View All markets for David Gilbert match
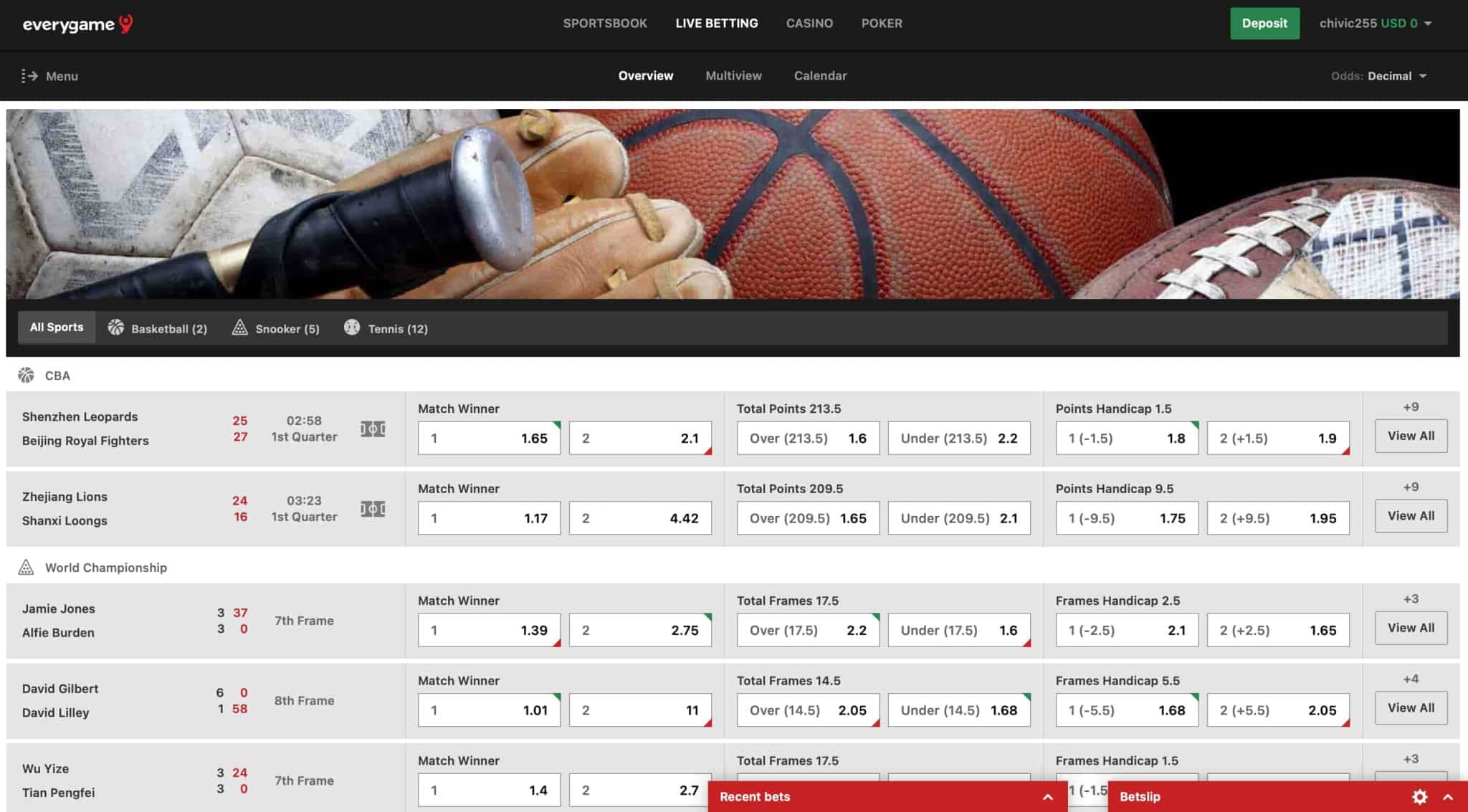The width and height of the screenshot is (1468, 812). (1410, 707)
